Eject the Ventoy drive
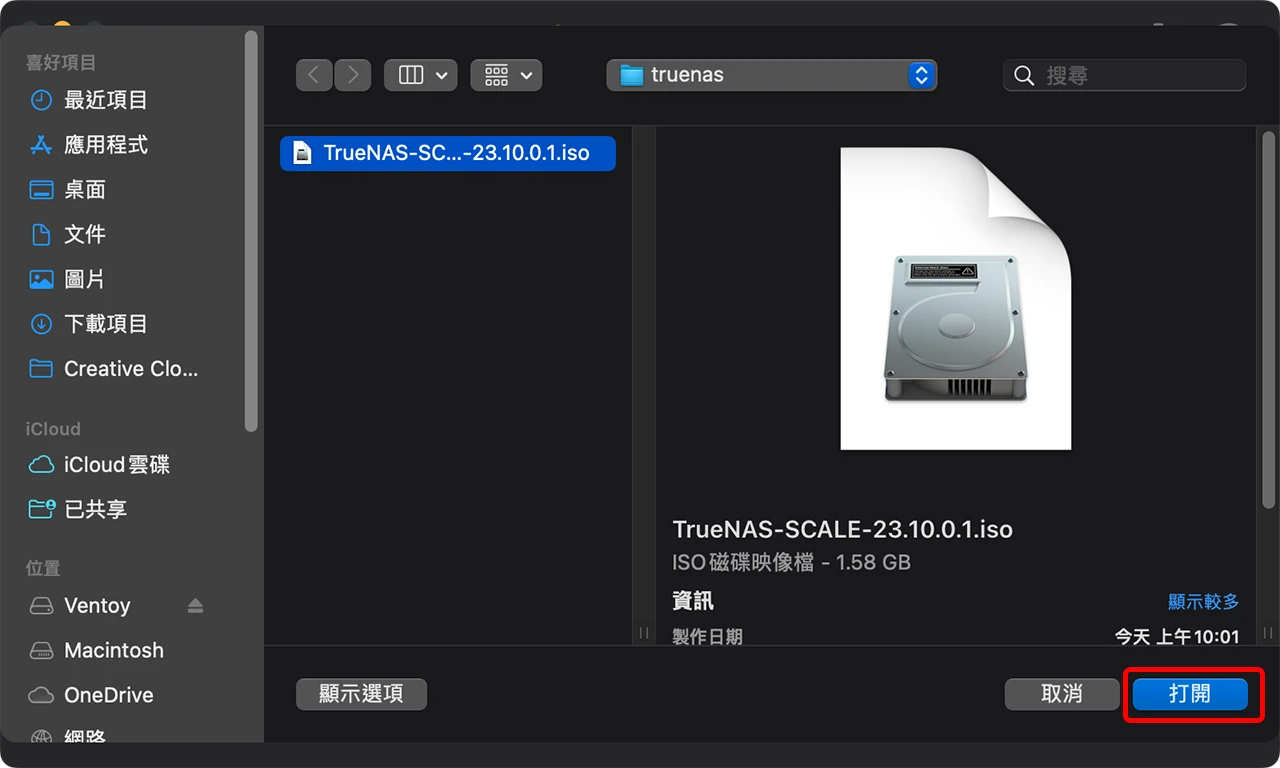Screen dimensions: 1280x768 click(196, 605)
